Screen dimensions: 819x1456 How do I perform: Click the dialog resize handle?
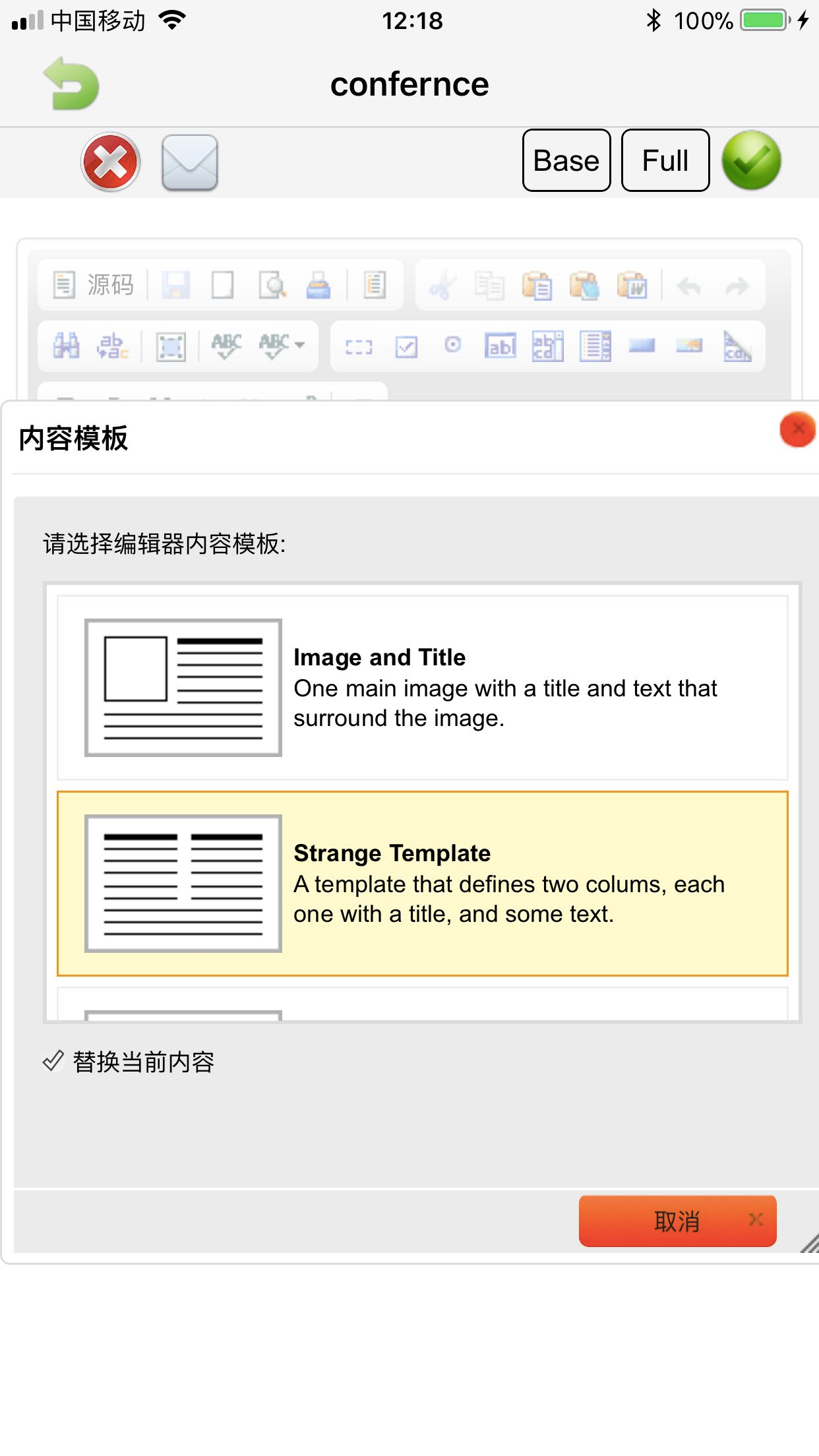809,1243
